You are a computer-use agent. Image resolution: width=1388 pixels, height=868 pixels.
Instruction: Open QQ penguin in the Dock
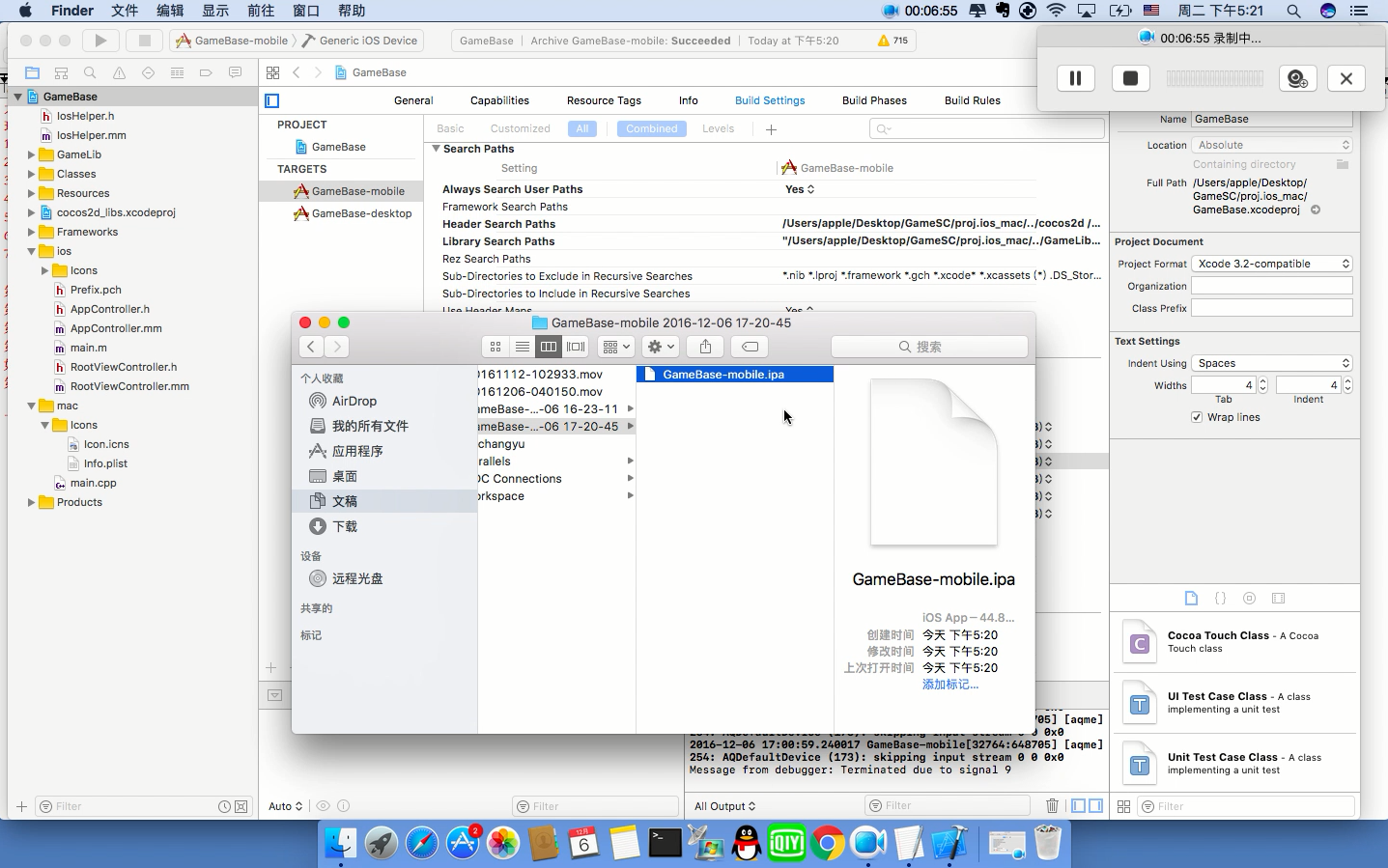(747, 844)
